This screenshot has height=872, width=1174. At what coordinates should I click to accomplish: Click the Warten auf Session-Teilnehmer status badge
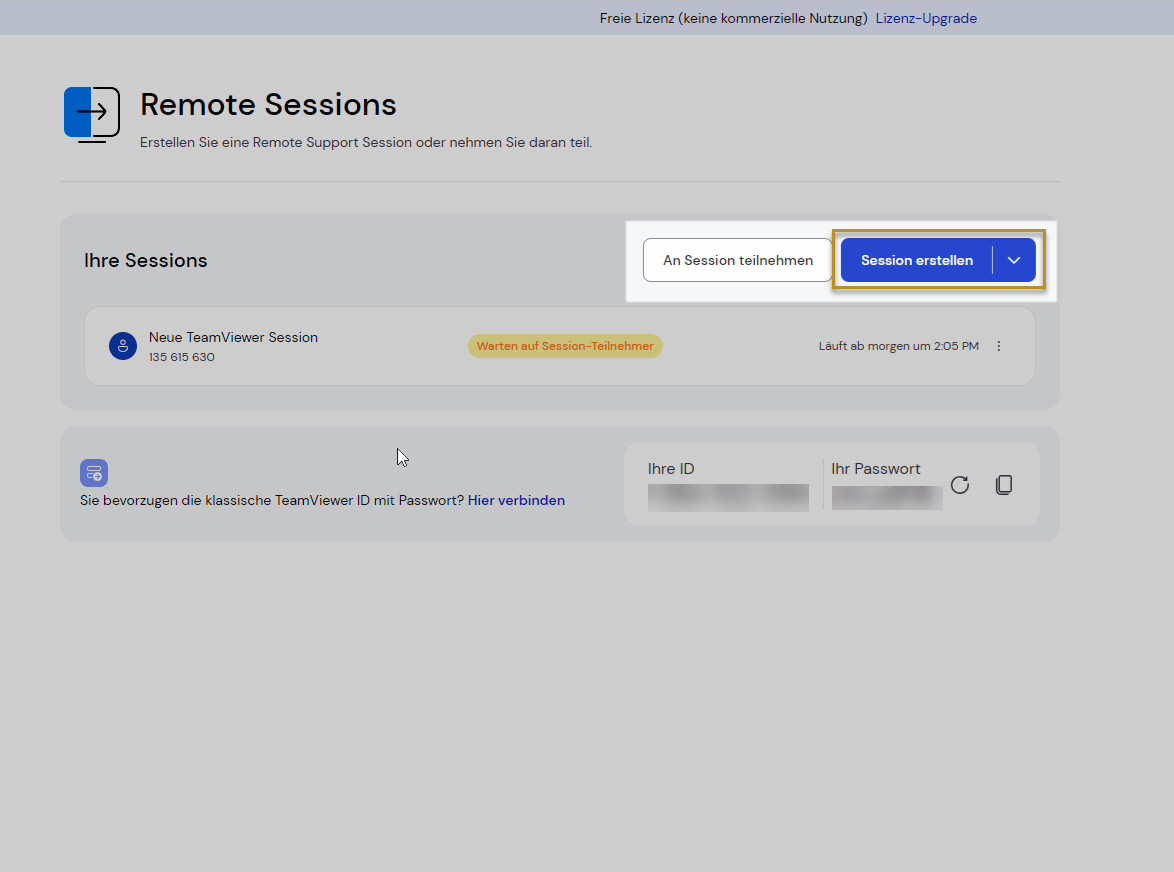coord(565,346)
